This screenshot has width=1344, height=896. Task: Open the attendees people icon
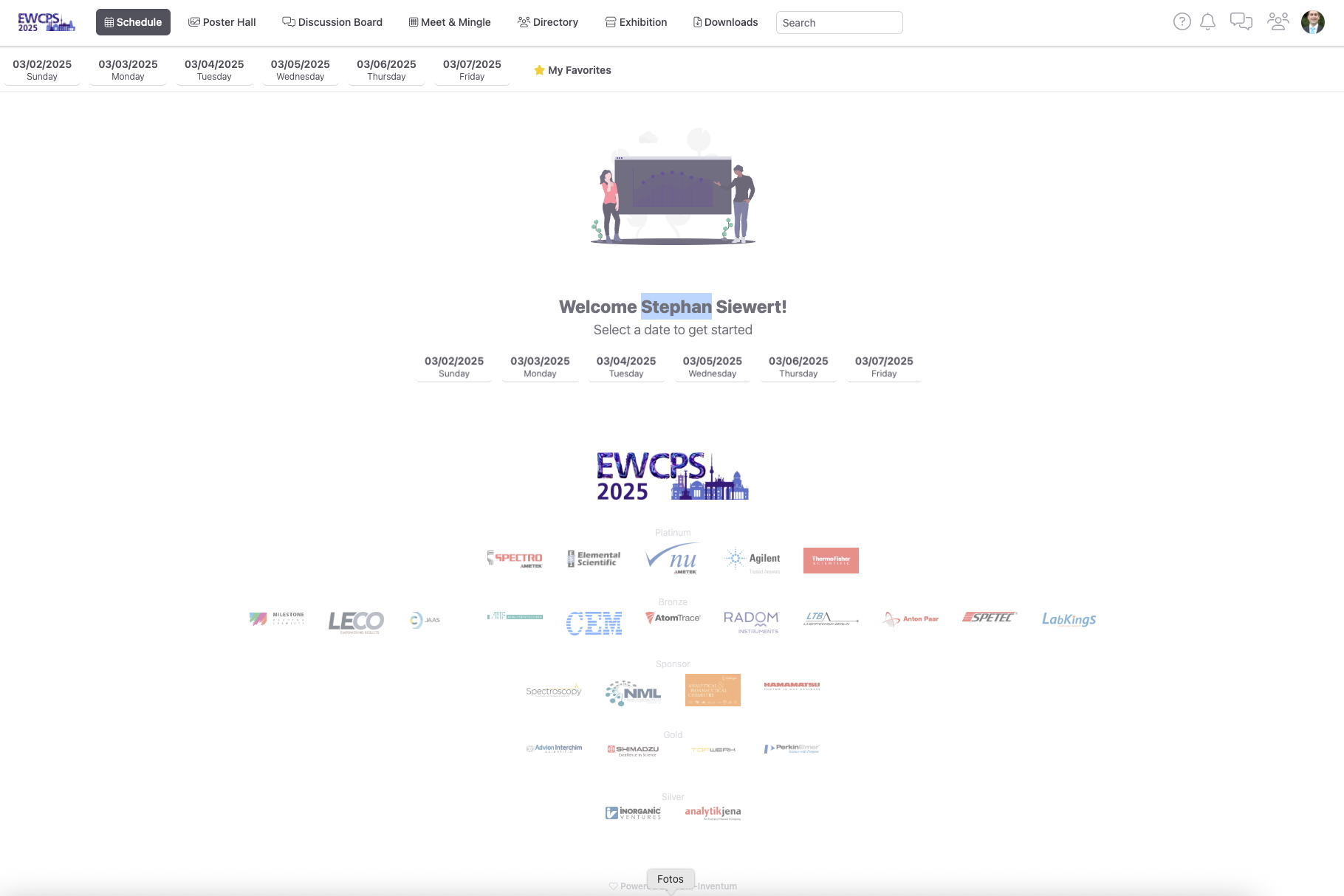(1277, 22)
